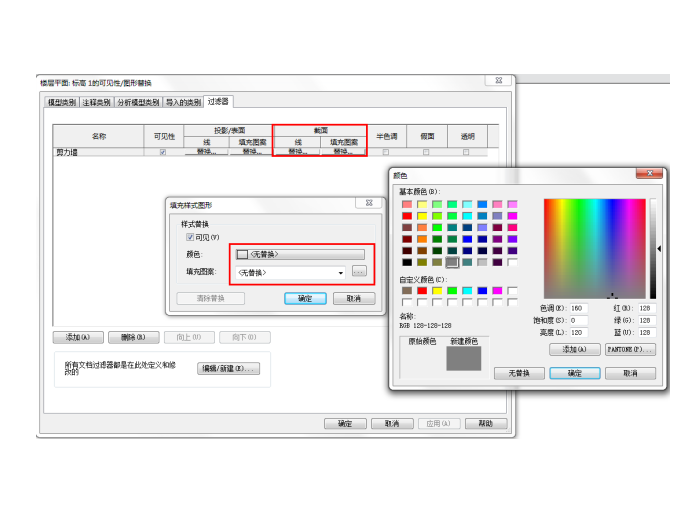
Task: Open the 填充图案 dropdown list
Action: pos(341,272)
